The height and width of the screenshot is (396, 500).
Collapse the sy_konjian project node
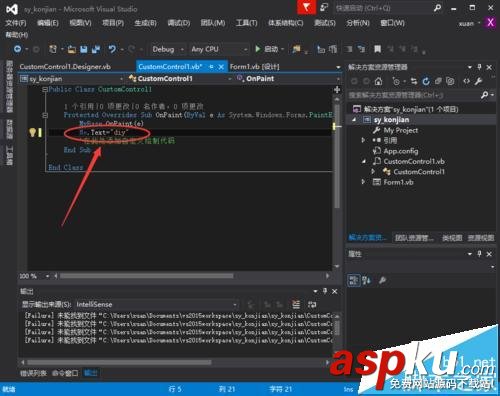pyautogui.click(x=354, y=120)
